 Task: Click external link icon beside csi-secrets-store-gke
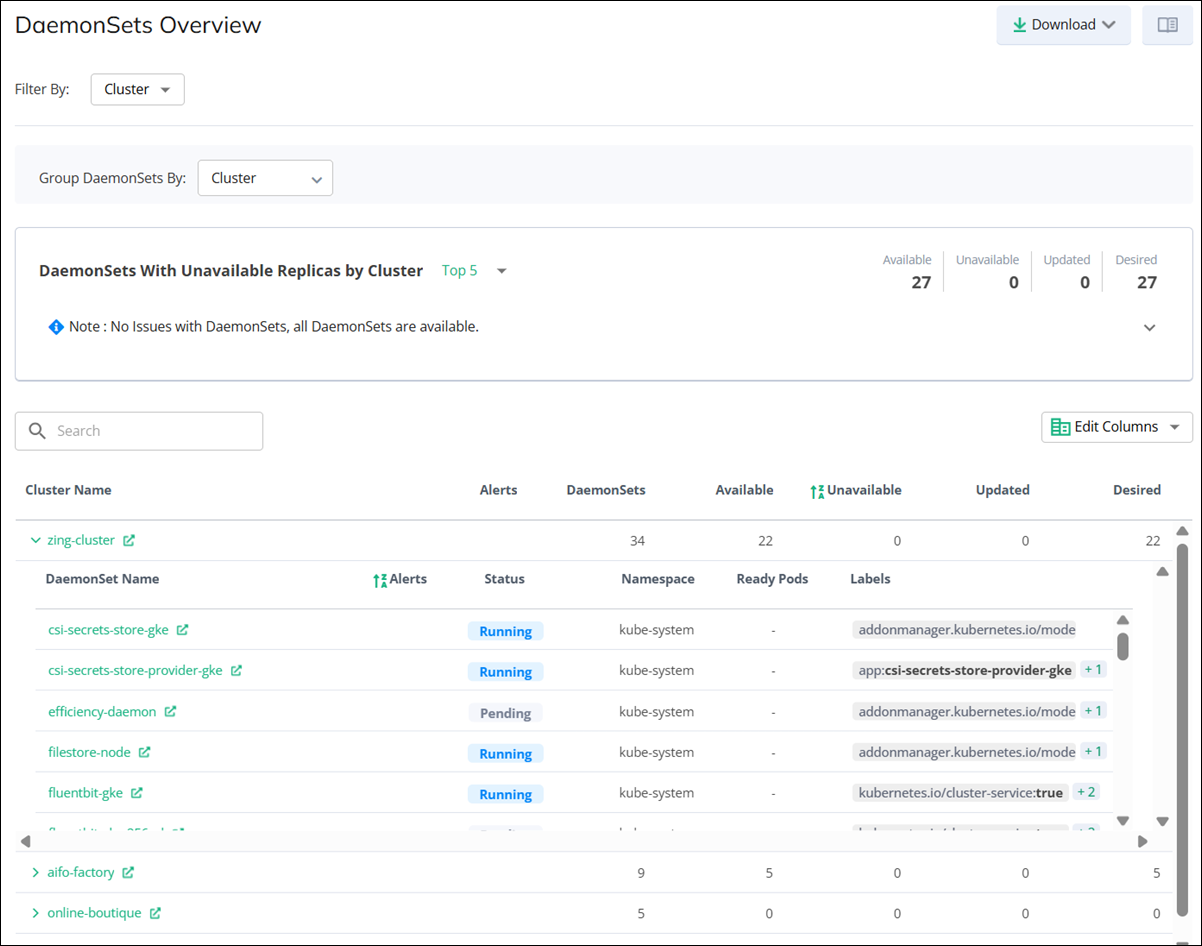[183, 630]
